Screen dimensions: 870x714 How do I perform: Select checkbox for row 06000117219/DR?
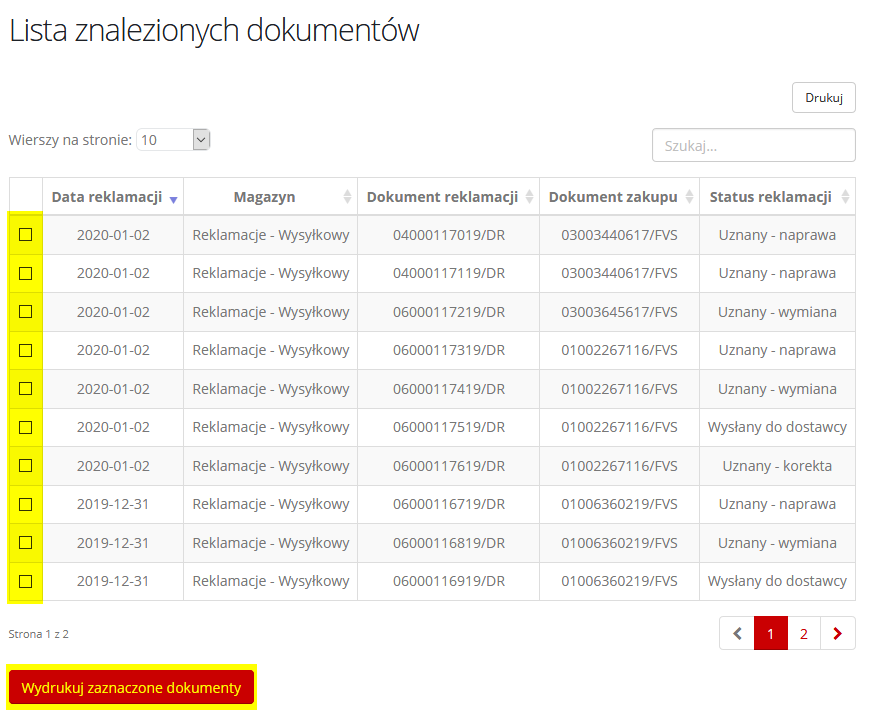click(26, 312)
